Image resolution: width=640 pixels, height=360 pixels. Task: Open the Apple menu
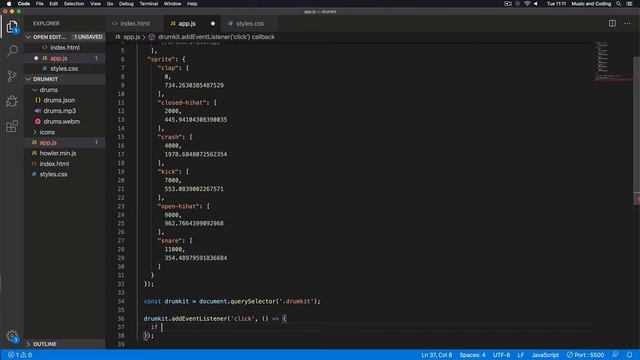(x=9, y=4)
